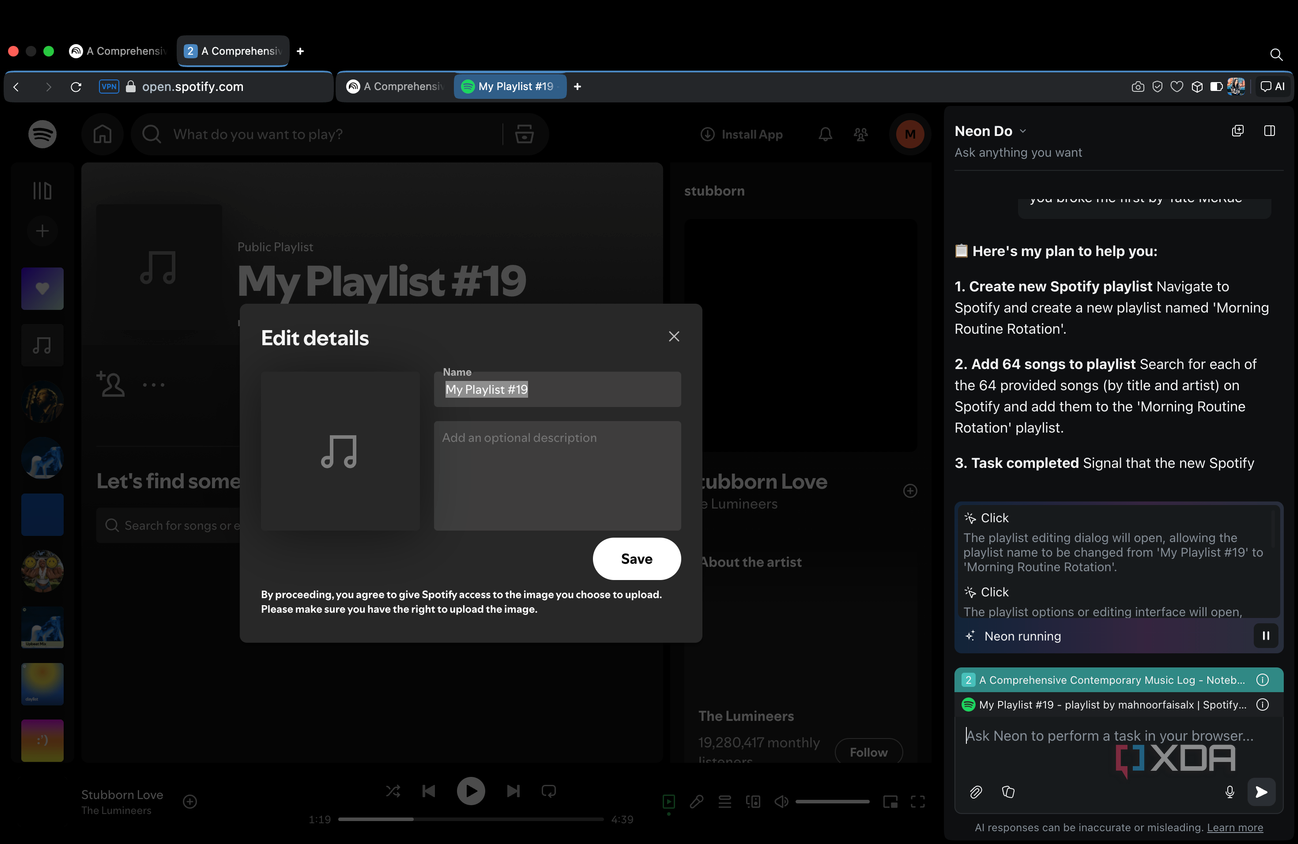Click the Save button in Edit details
The height and width of the screenshot is (844, 1298).
[x=636, y=559]
